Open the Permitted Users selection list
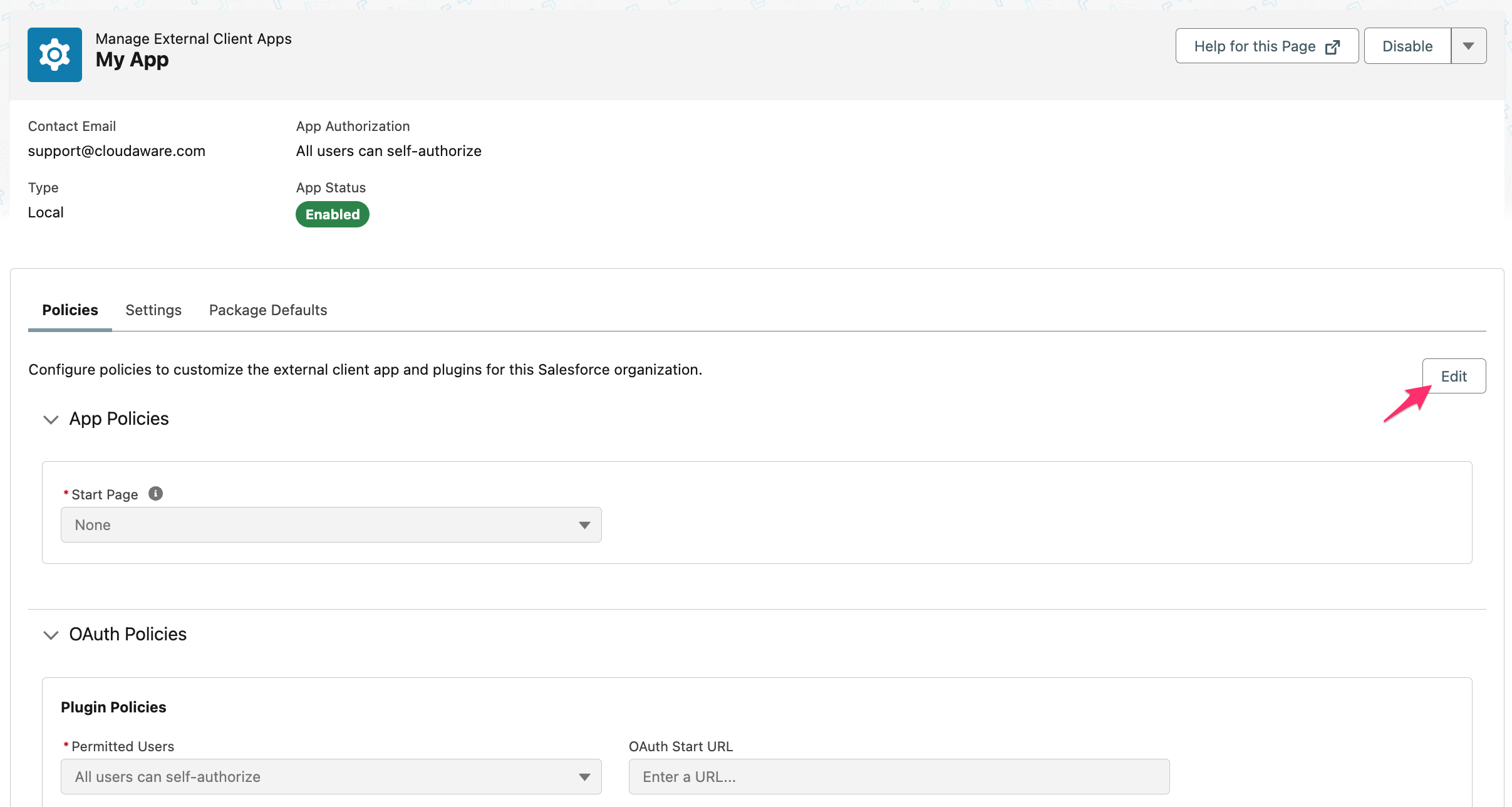The image size is (1512, 807). pyautogui.click(x=331, y=776)
